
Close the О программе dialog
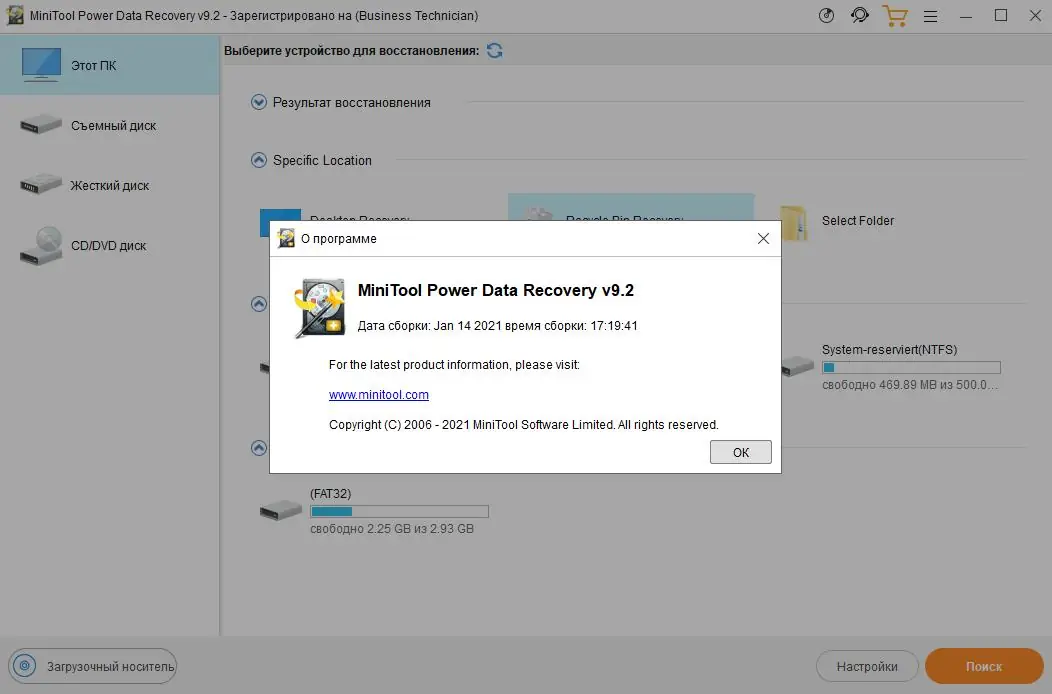click(x=763, y=238)
